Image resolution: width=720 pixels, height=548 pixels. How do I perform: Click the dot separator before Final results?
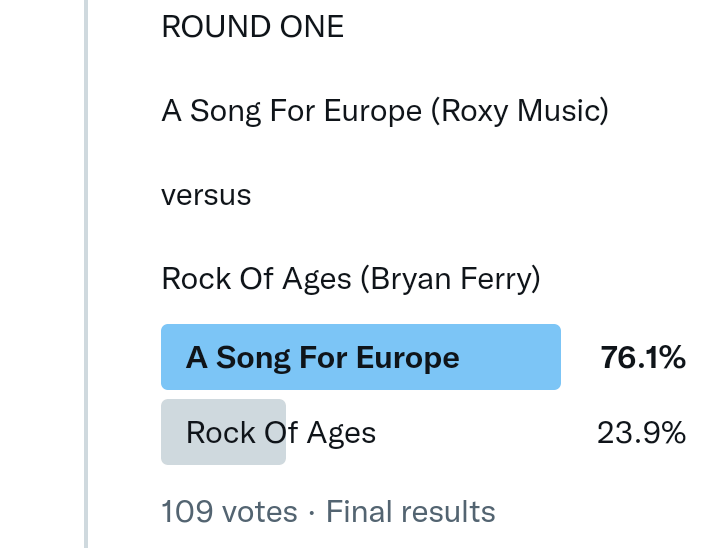[x=312, y=512]
